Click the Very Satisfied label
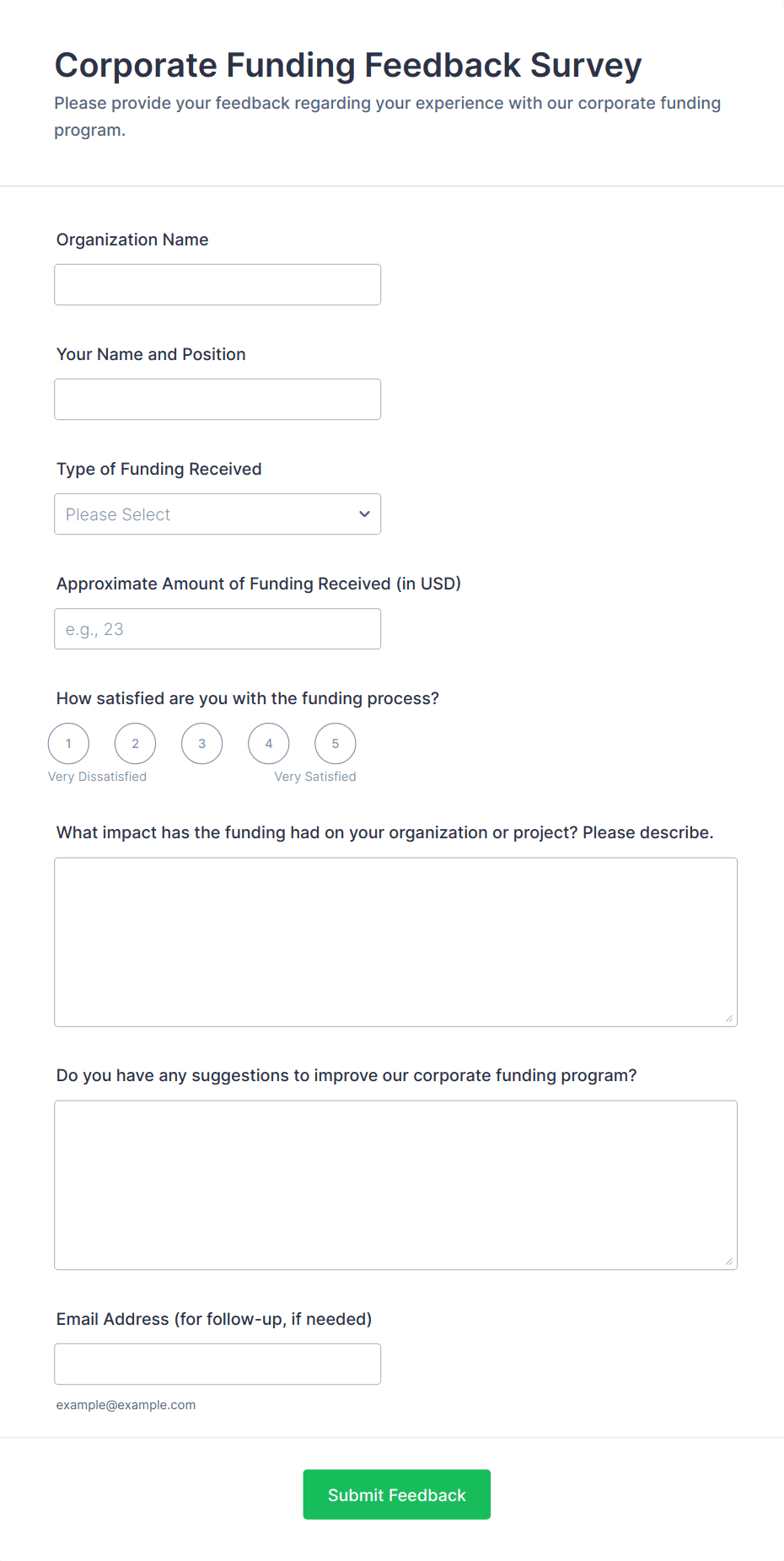 point(315,777)
